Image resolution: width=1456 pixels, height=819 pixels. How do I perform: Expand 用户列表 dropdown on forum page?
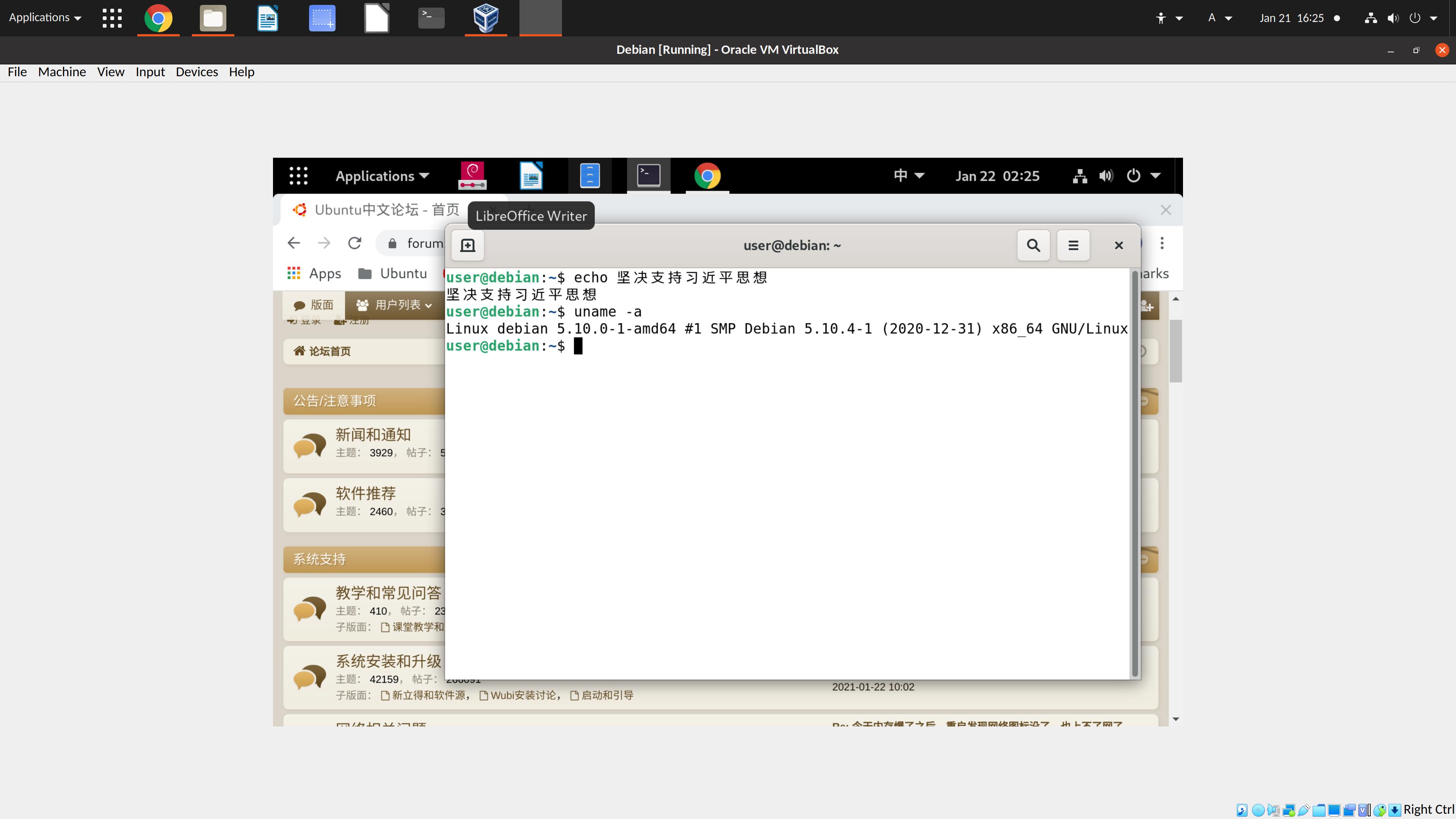(394, 305)
